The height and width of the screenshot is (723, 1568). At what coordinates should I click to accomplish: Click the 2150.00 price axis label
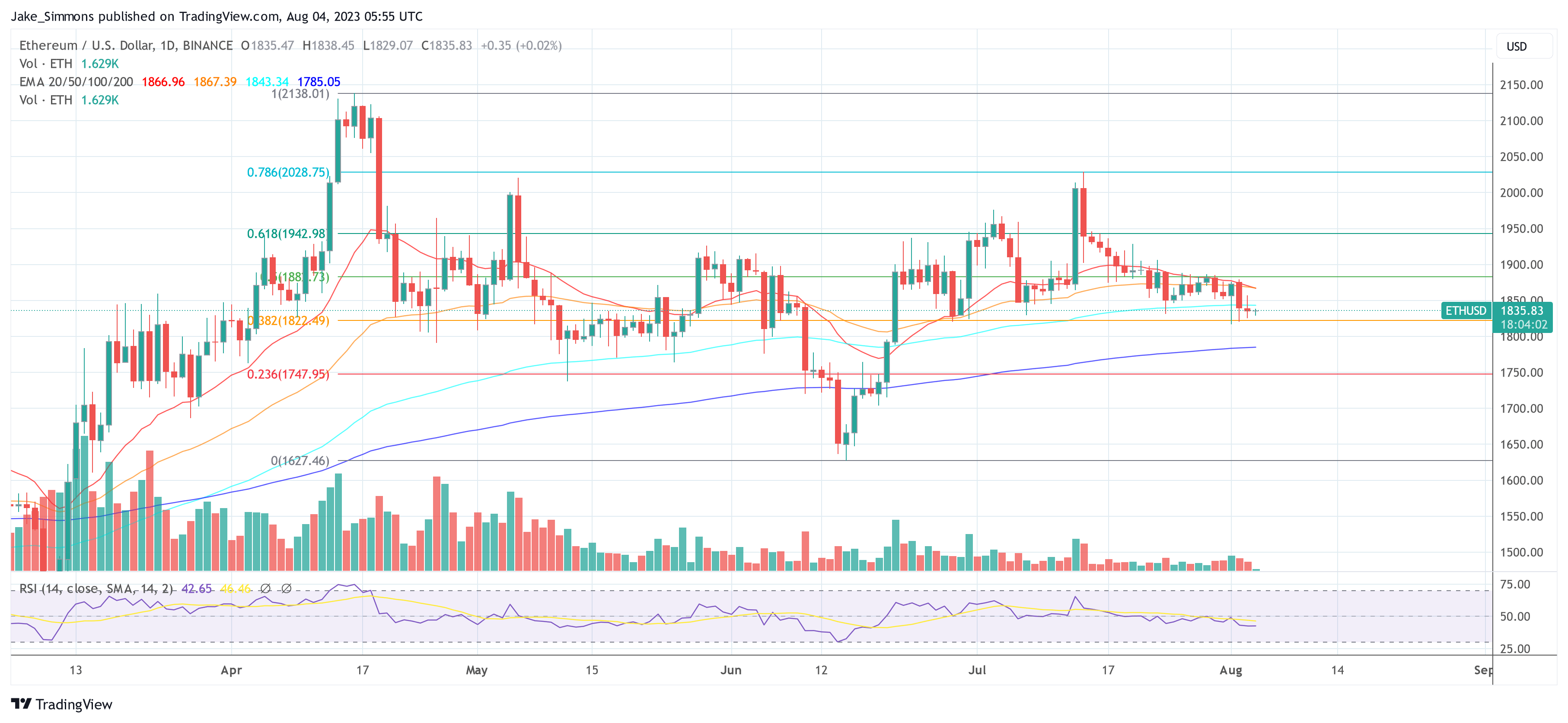pos(1522,85)
